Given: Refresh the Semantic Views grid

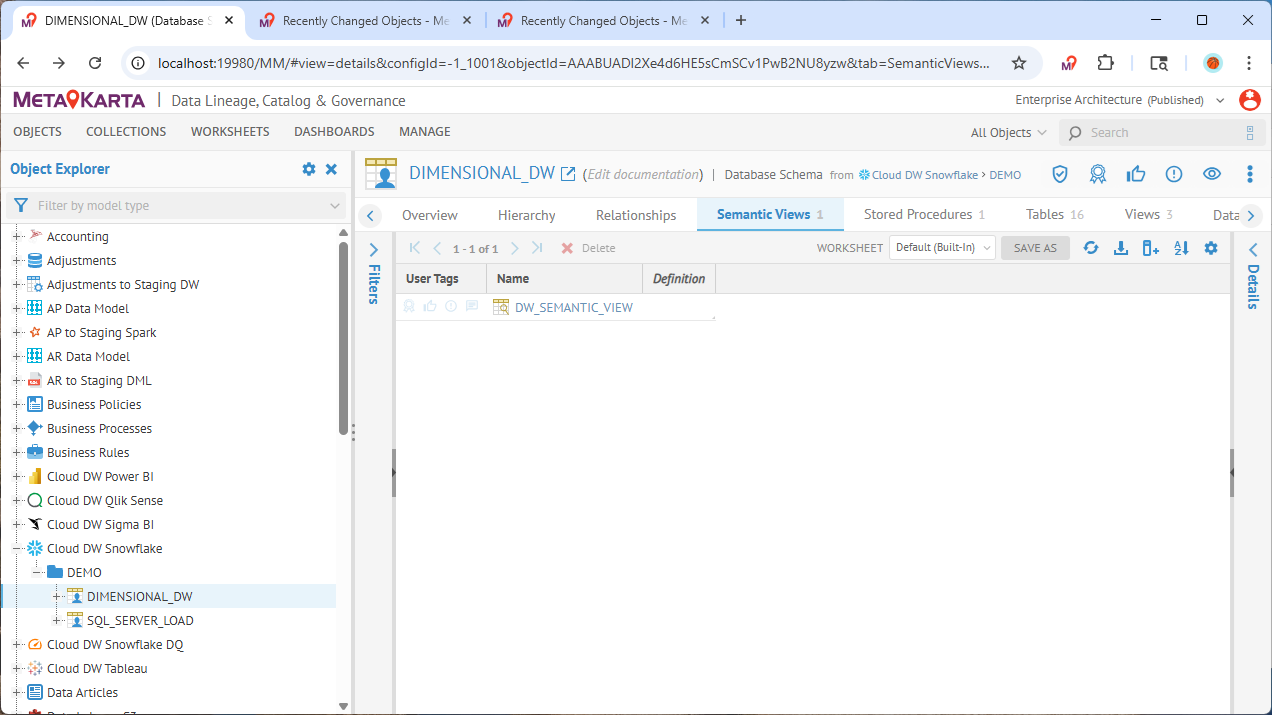Looking at the screenshot, I should (1091, 248).
